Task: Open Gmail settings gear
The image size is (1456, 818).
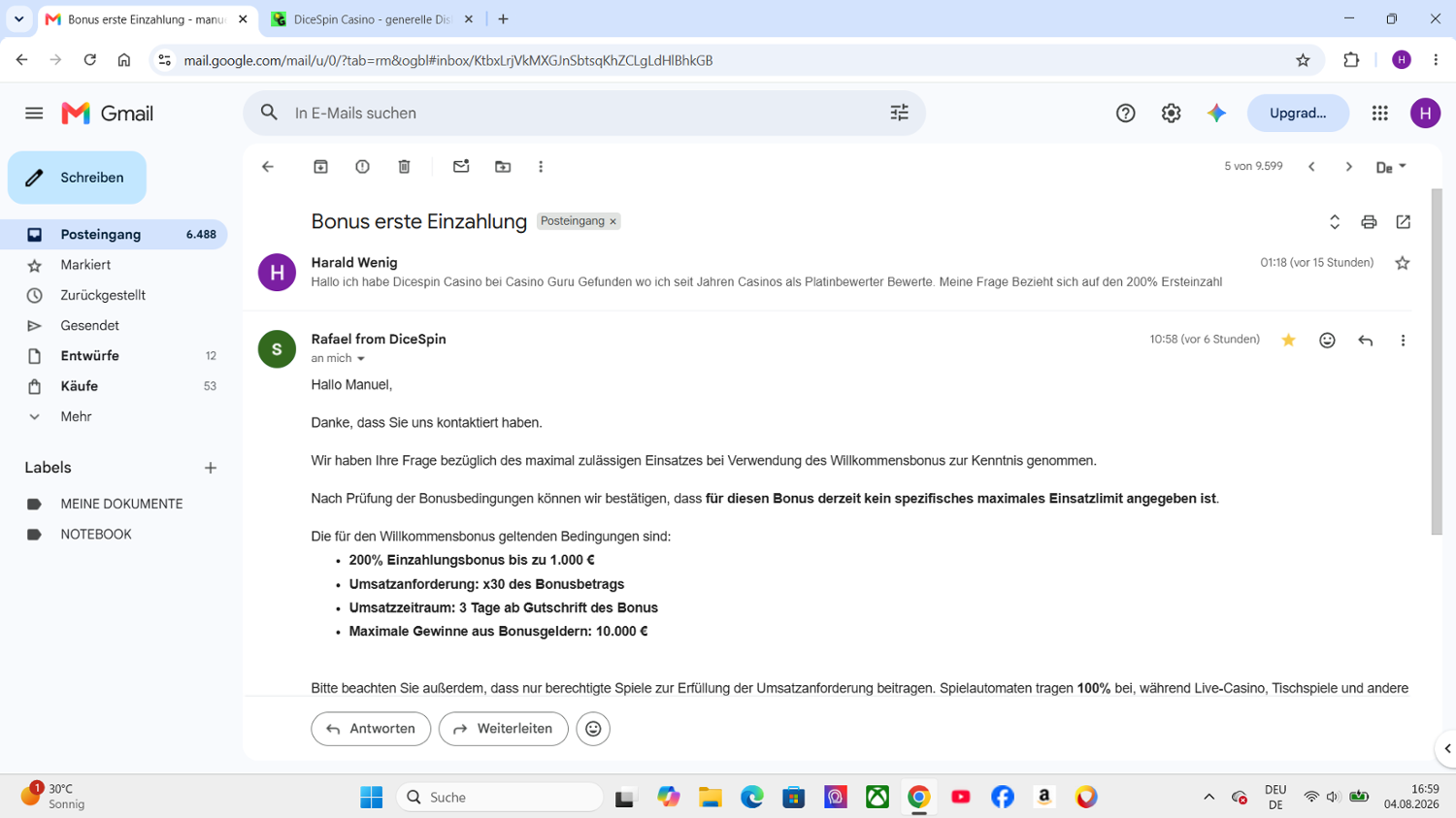Action: tap(1171, 114)
